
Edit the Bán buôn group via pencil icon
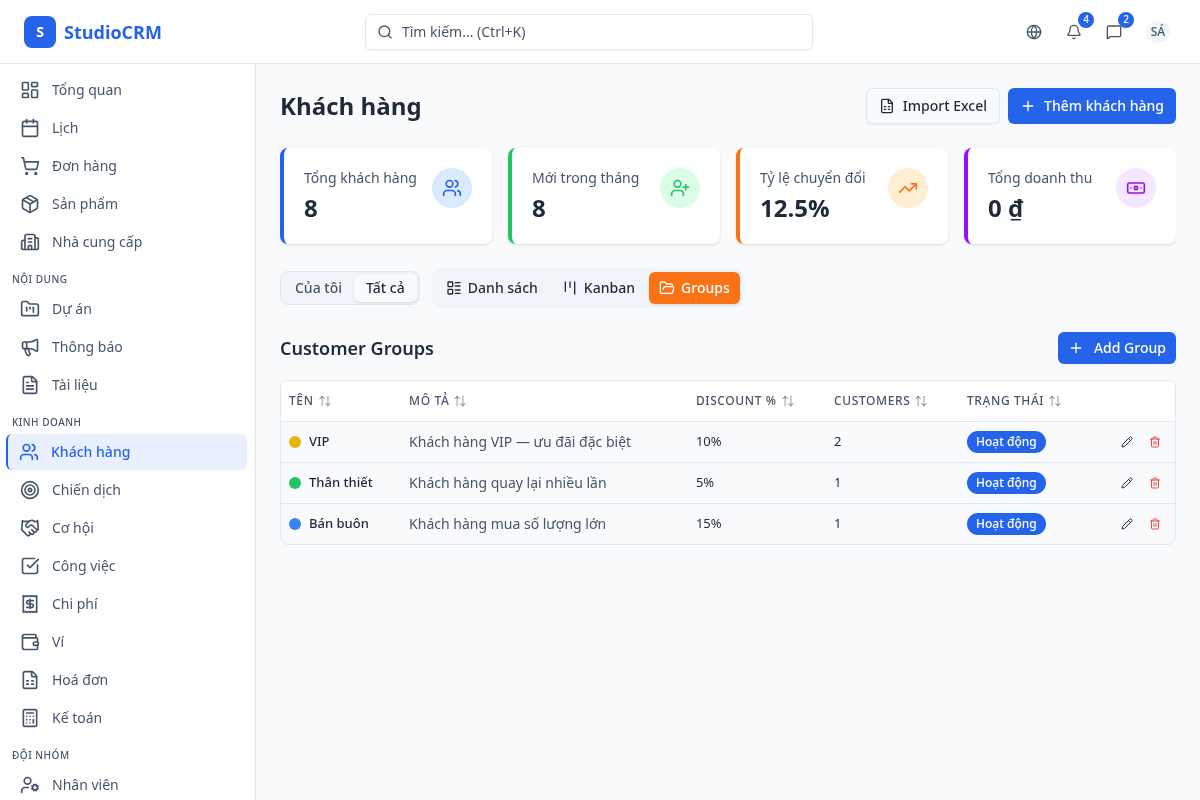click(1127, 524)
